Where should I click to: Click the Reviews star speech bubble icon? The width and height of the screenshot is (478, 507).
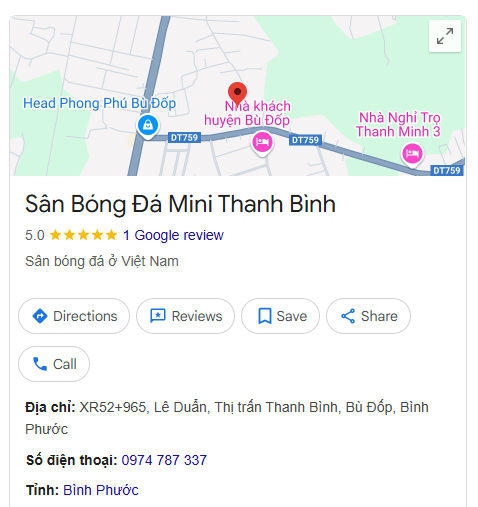(x=158, y=316)
